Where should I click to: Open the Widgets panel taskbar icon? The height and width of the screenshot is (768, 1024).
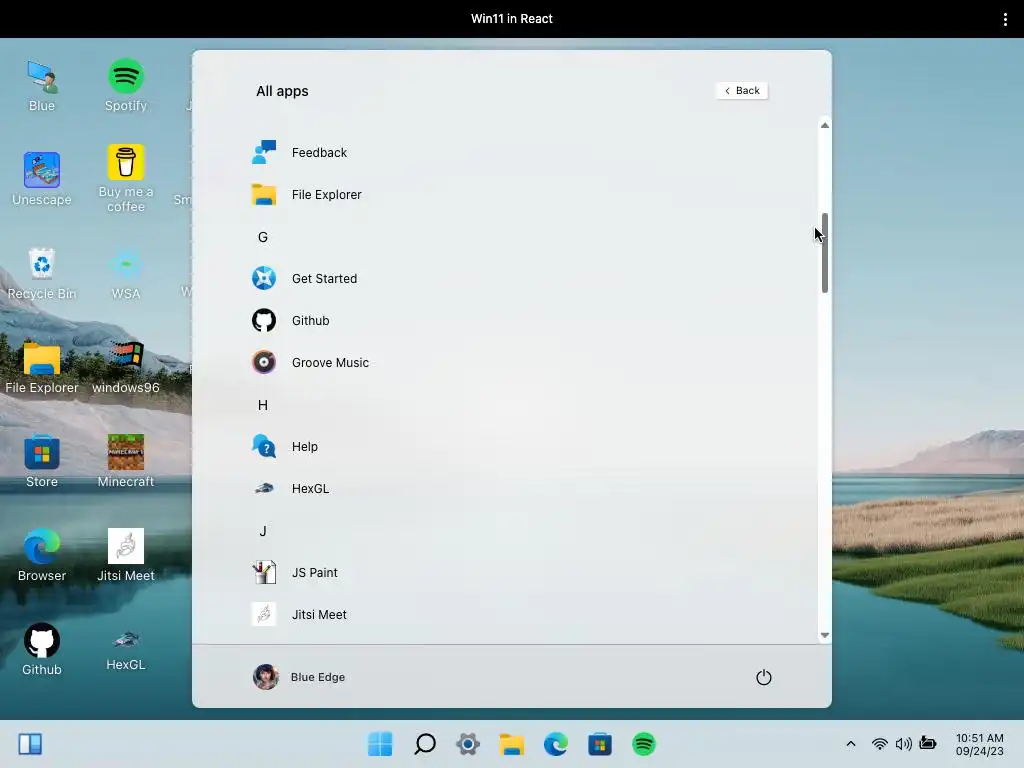coord(30,744)
